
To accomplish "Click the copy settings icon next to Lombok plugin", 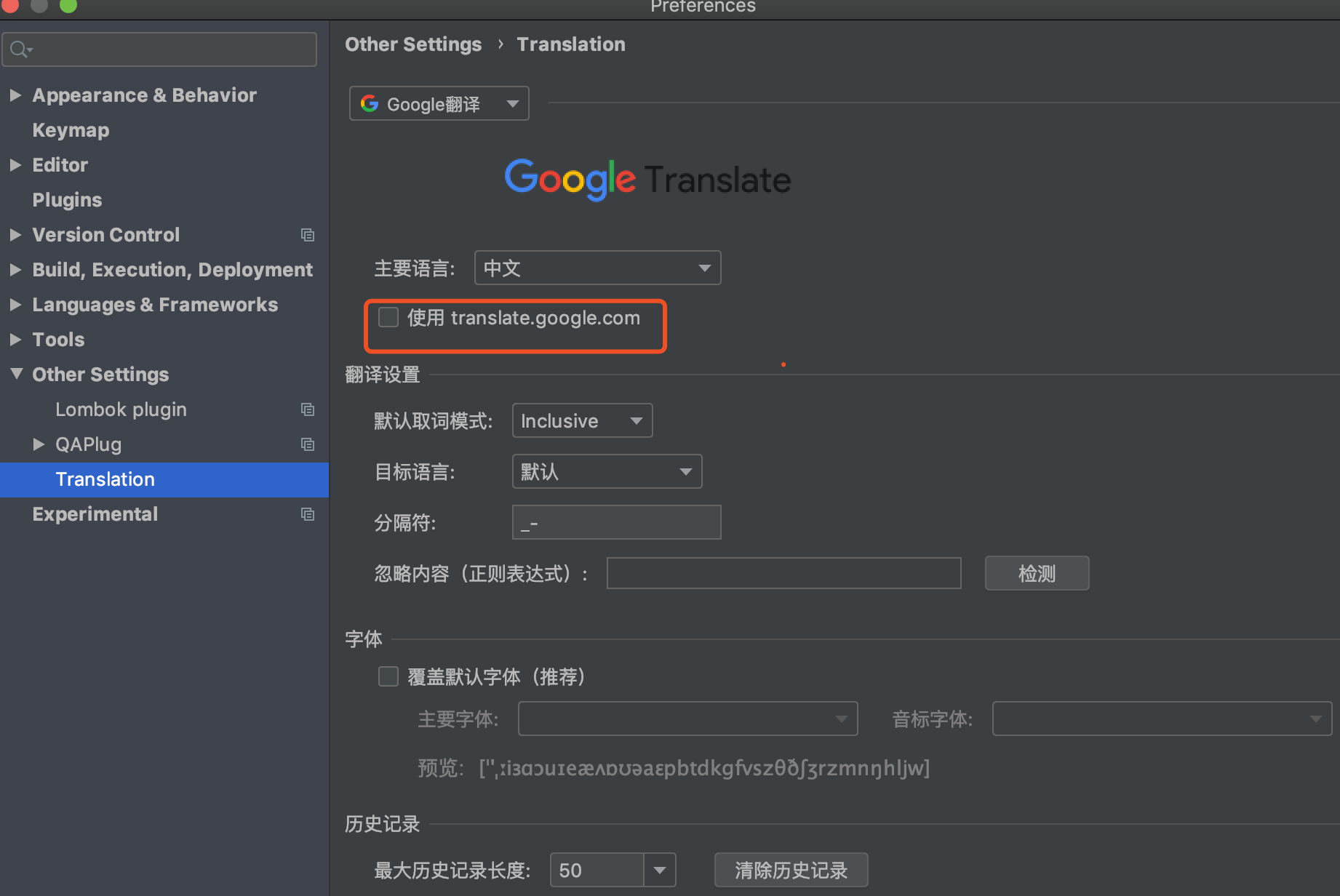I will click(x=308, y=409).
